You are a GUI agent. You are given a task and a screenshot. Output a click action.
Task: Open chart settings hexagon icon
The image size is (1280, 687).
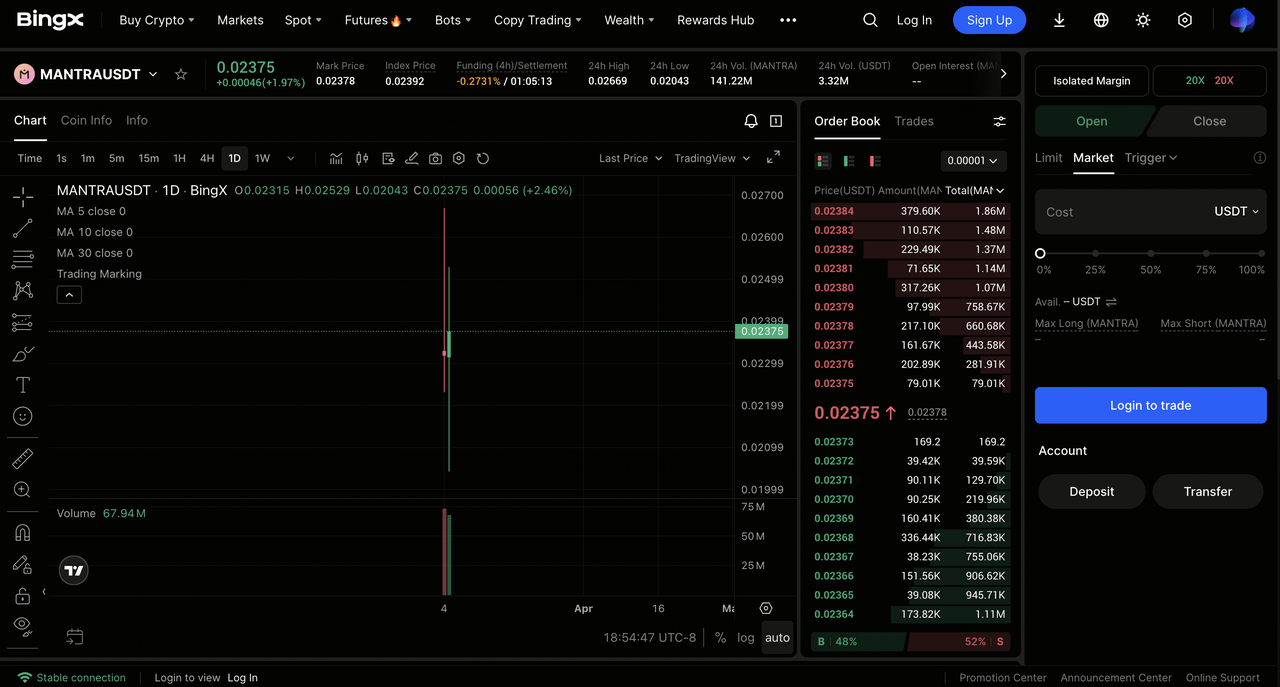click(459, 158)
